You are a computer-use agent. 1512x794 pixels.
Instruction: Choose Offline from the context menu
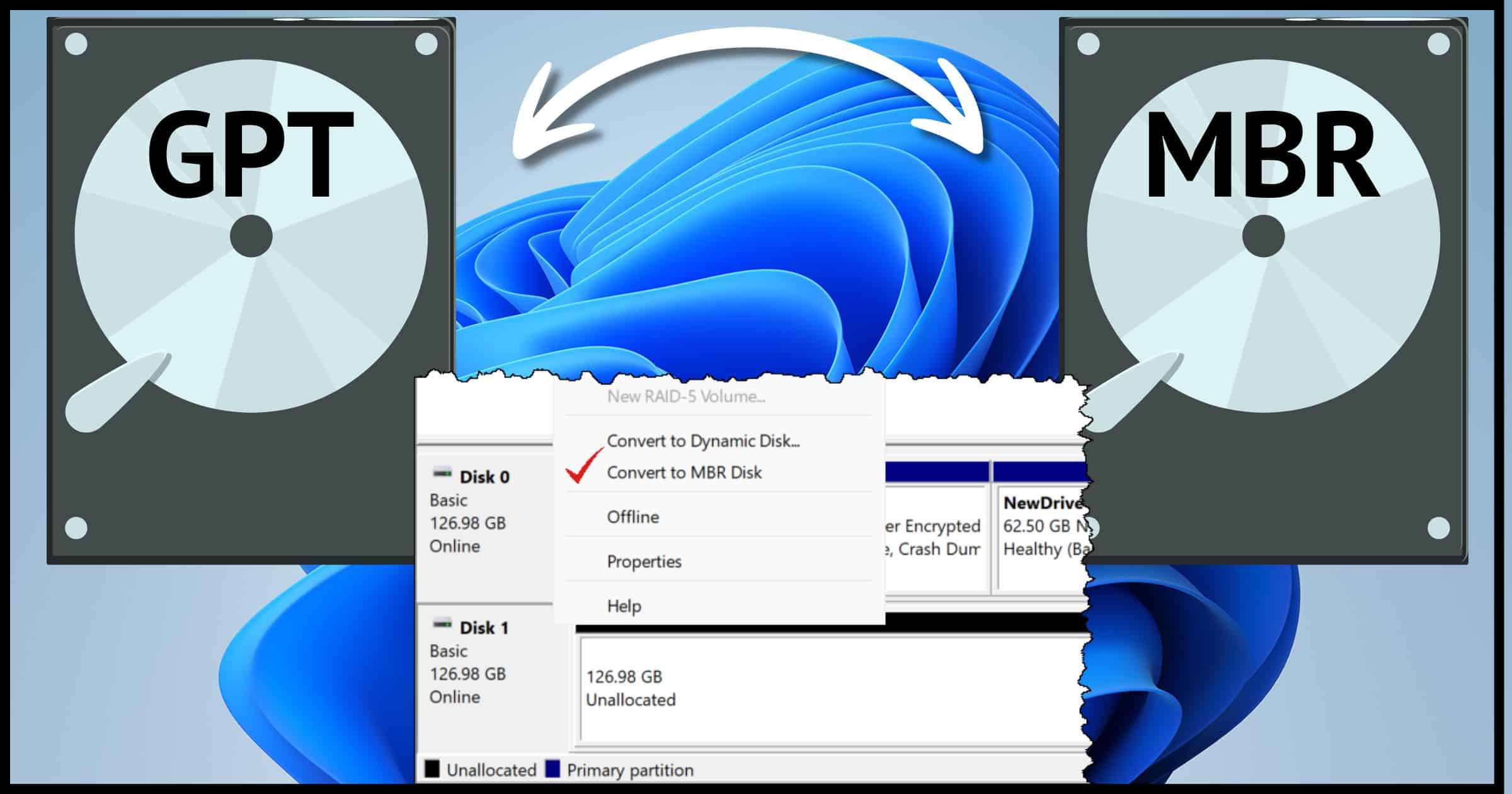point(633,517)
